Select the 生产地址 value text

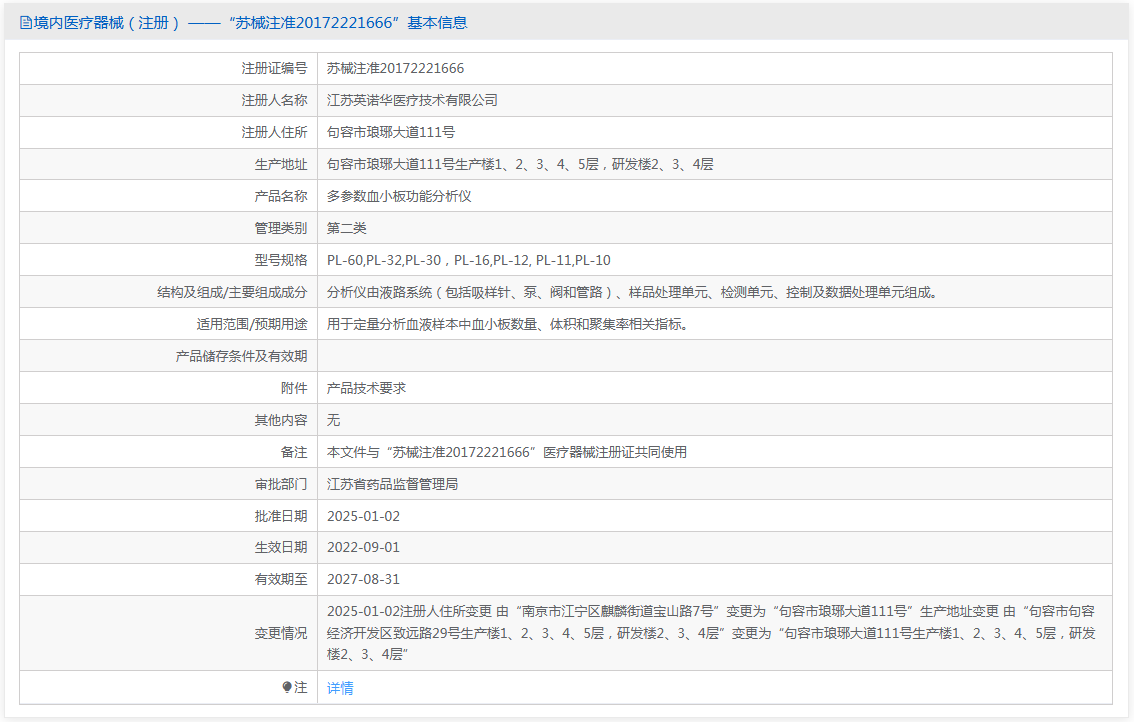tap(520, 164)
